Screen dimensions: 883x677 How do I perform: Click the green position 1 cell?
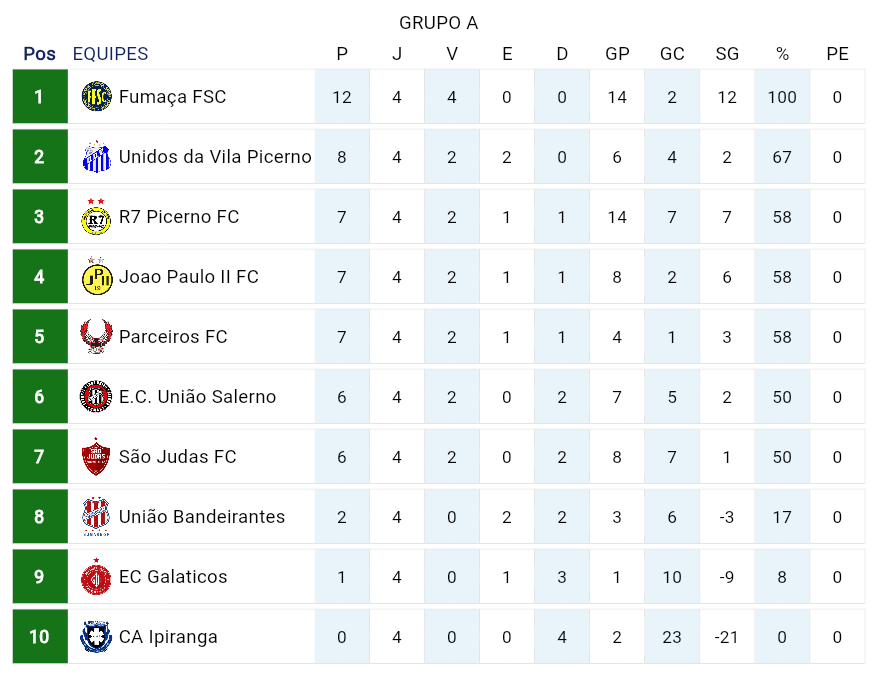(x=40, y=97)
